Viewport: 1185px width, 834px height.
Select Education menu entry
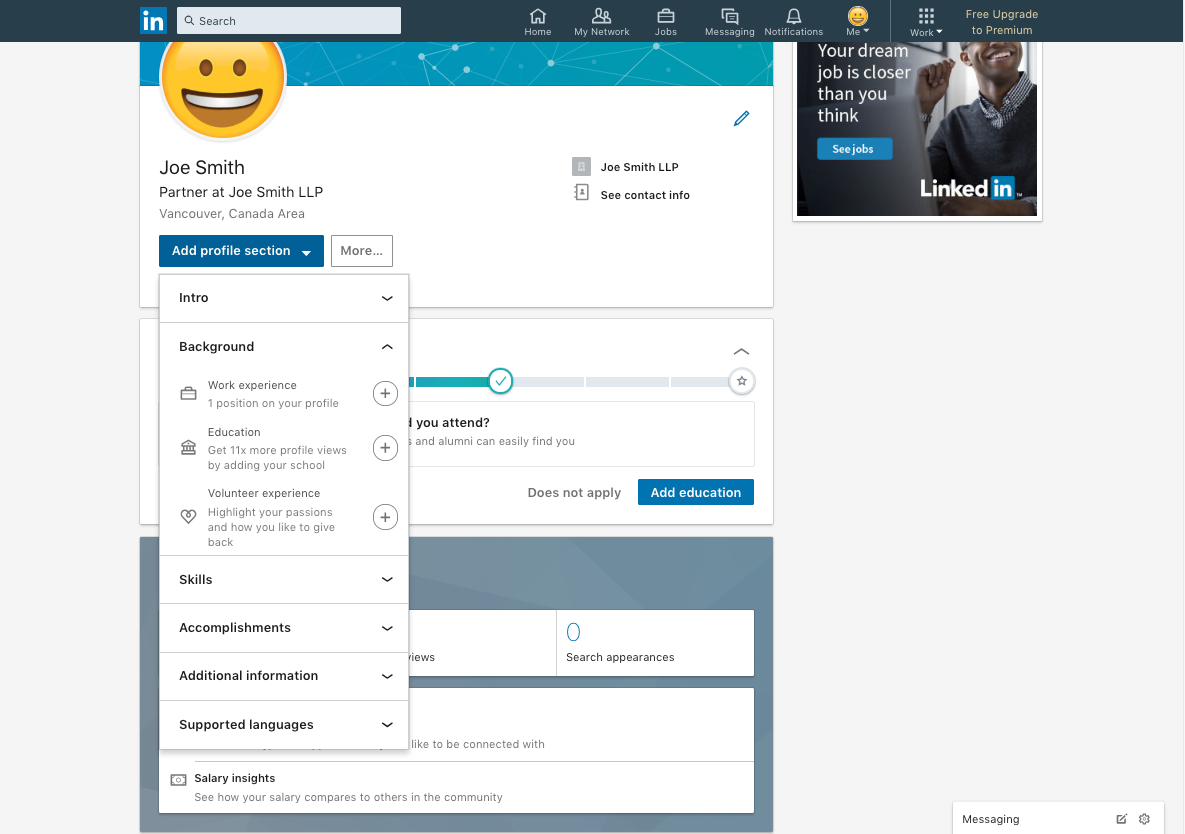284,448
